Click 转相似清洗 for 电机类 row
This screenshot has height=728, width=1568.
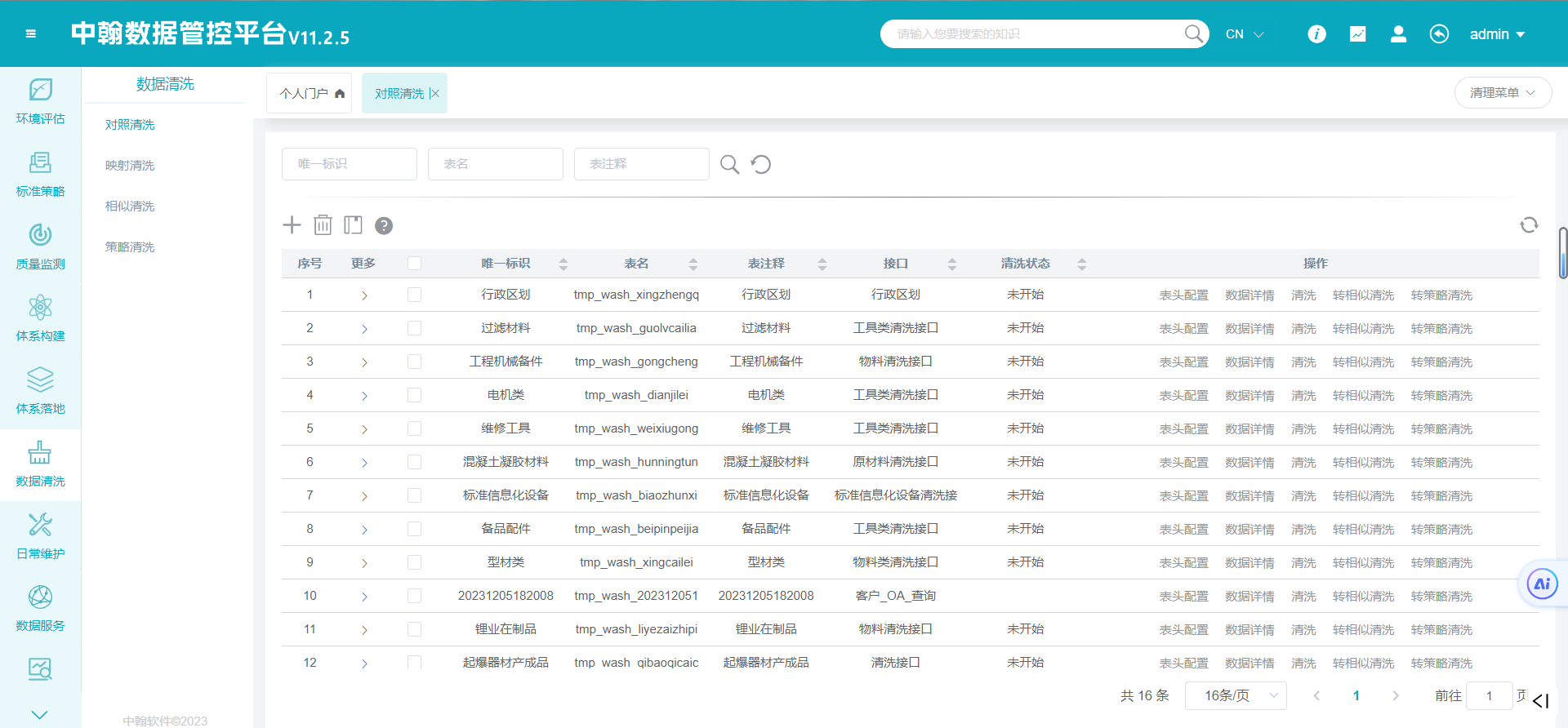pyautogui.click(x=1363, y=396)
